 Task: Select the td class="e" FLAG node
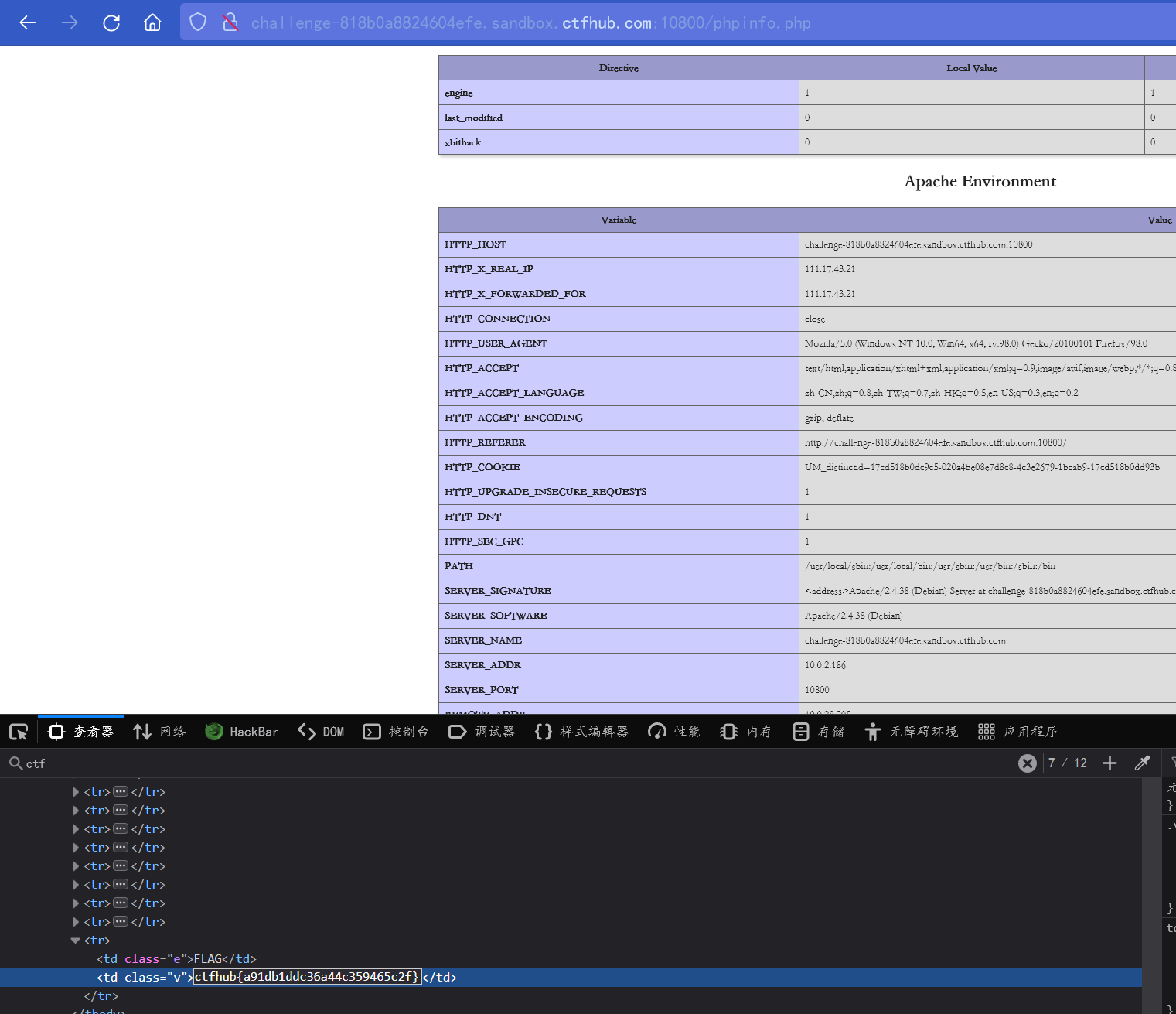[x=176, y=959]
